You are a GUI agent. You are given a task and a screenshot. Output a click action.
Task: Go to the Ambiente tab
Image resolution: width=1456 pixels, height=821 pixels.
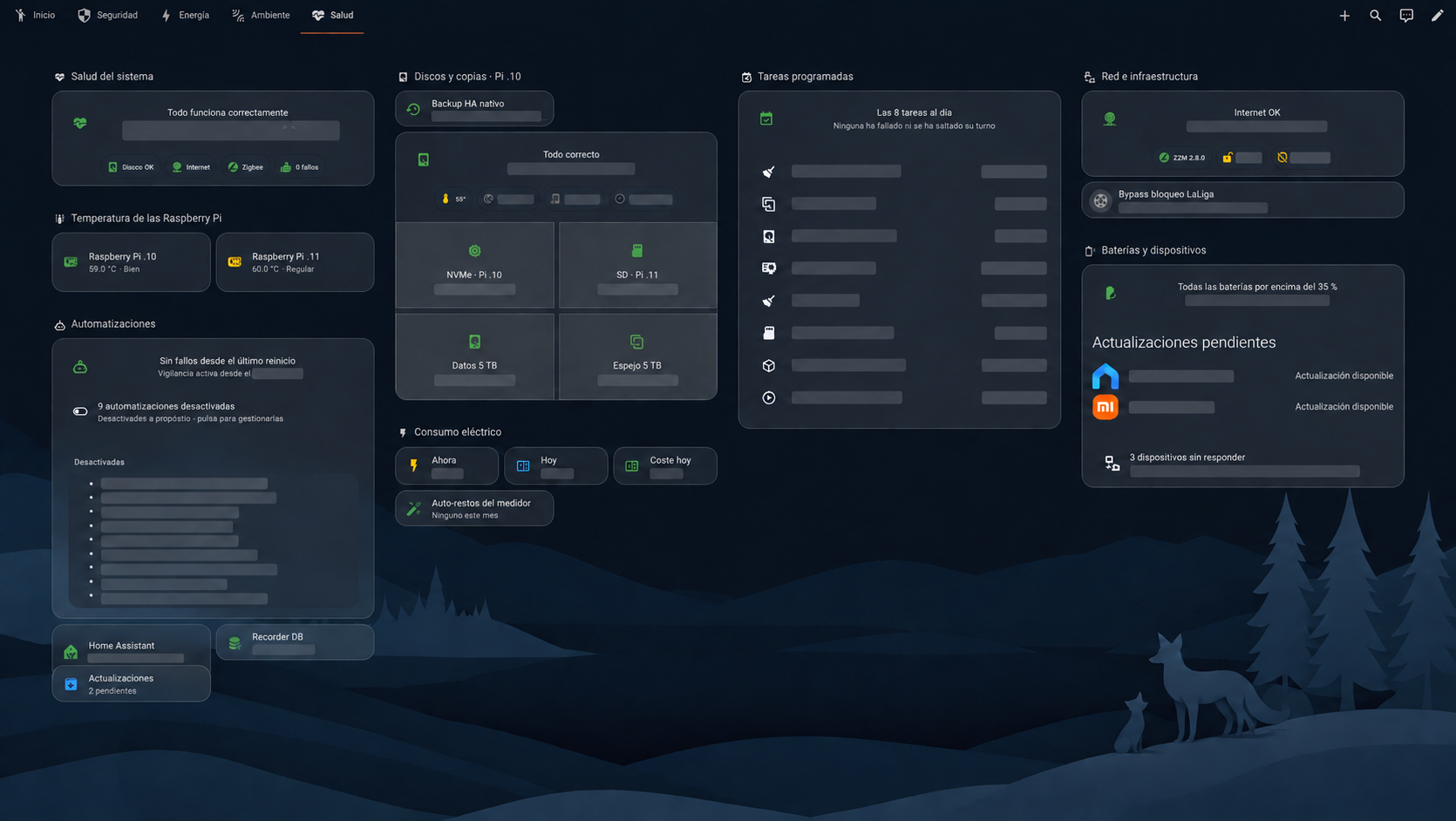pos(261,15)
